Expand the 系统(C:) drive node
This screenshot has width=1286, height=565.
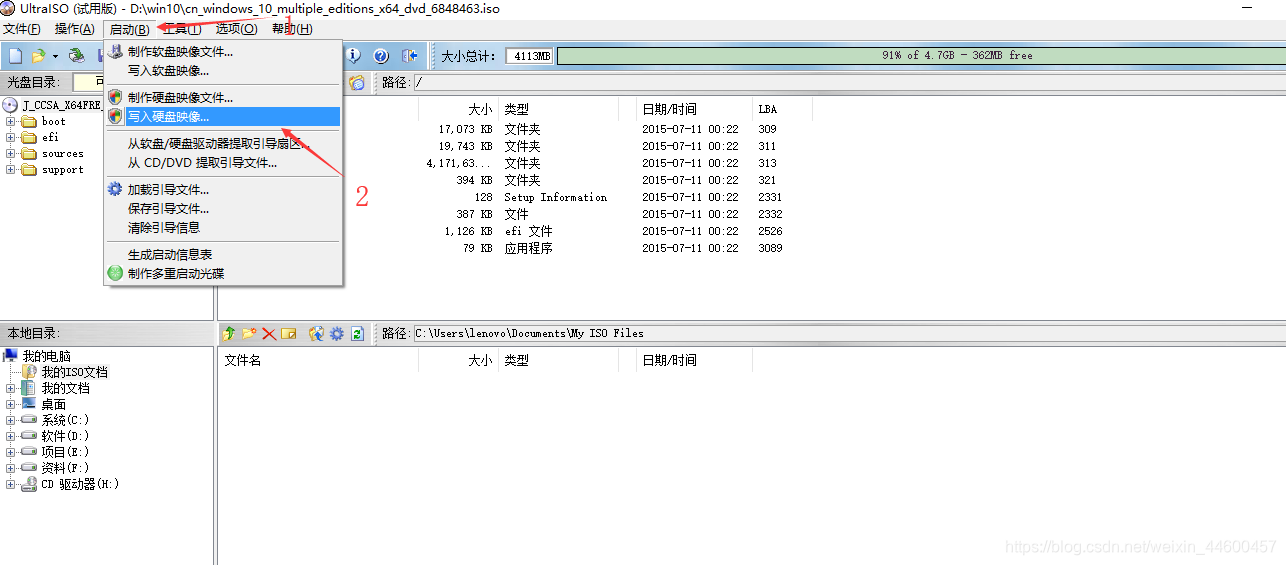pyautogui.click(x=11, y=420)
